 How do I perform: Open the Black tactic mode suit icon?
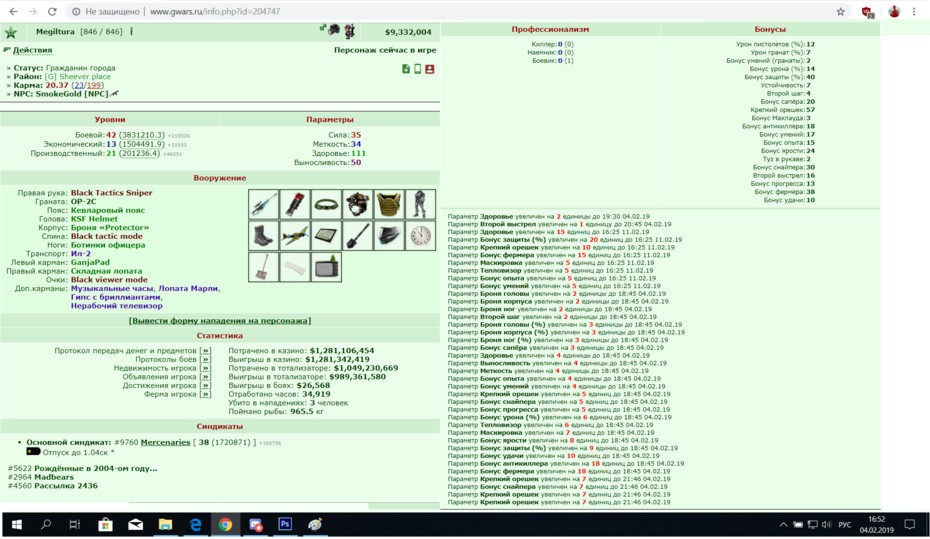point(421,205)
